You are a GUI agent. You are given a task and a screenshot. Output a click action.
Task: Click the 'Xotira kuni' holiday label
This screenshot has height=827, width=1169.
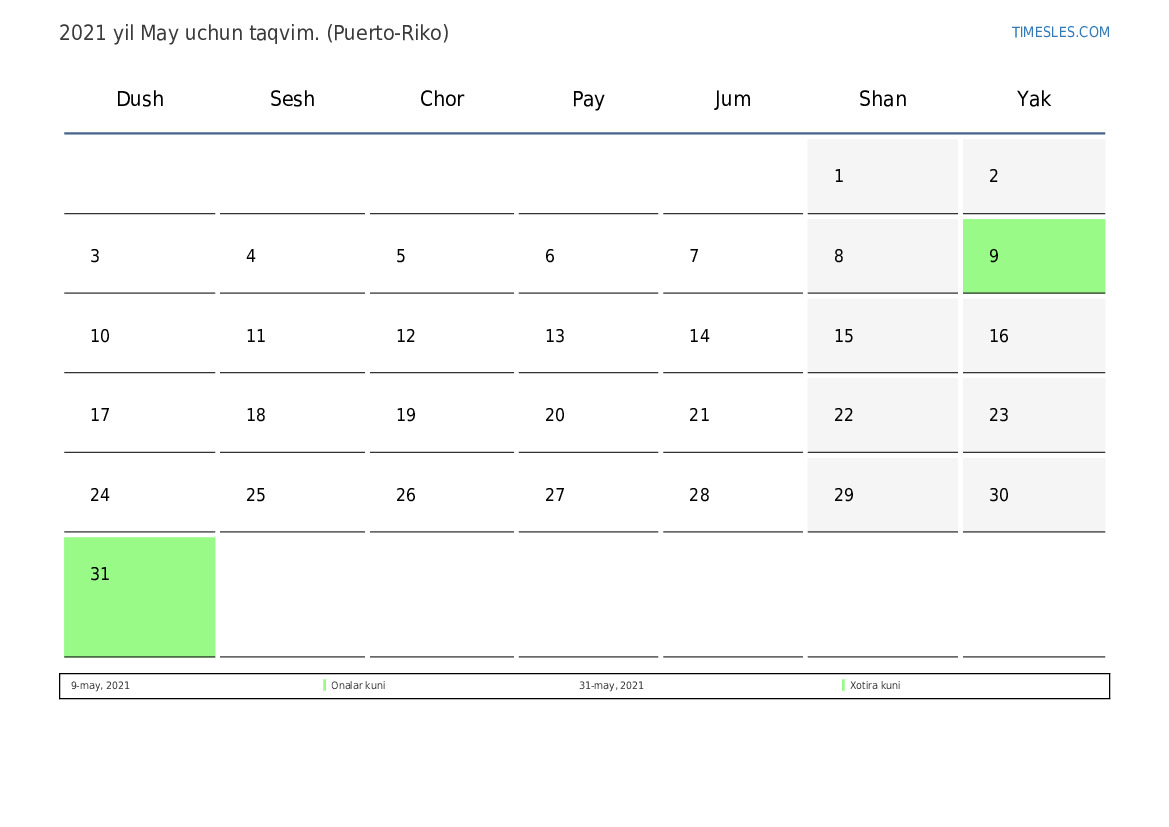[875, 685]
